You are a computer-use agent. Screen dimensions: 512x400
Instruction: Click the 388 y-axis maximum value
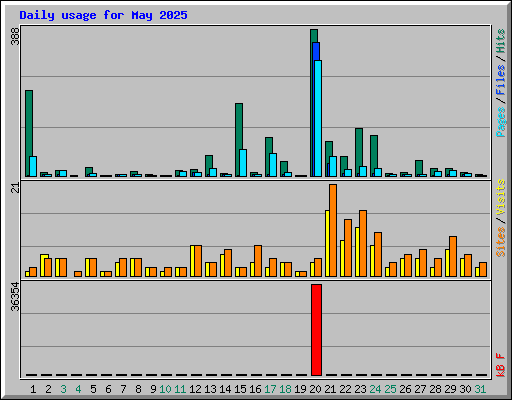16,36
